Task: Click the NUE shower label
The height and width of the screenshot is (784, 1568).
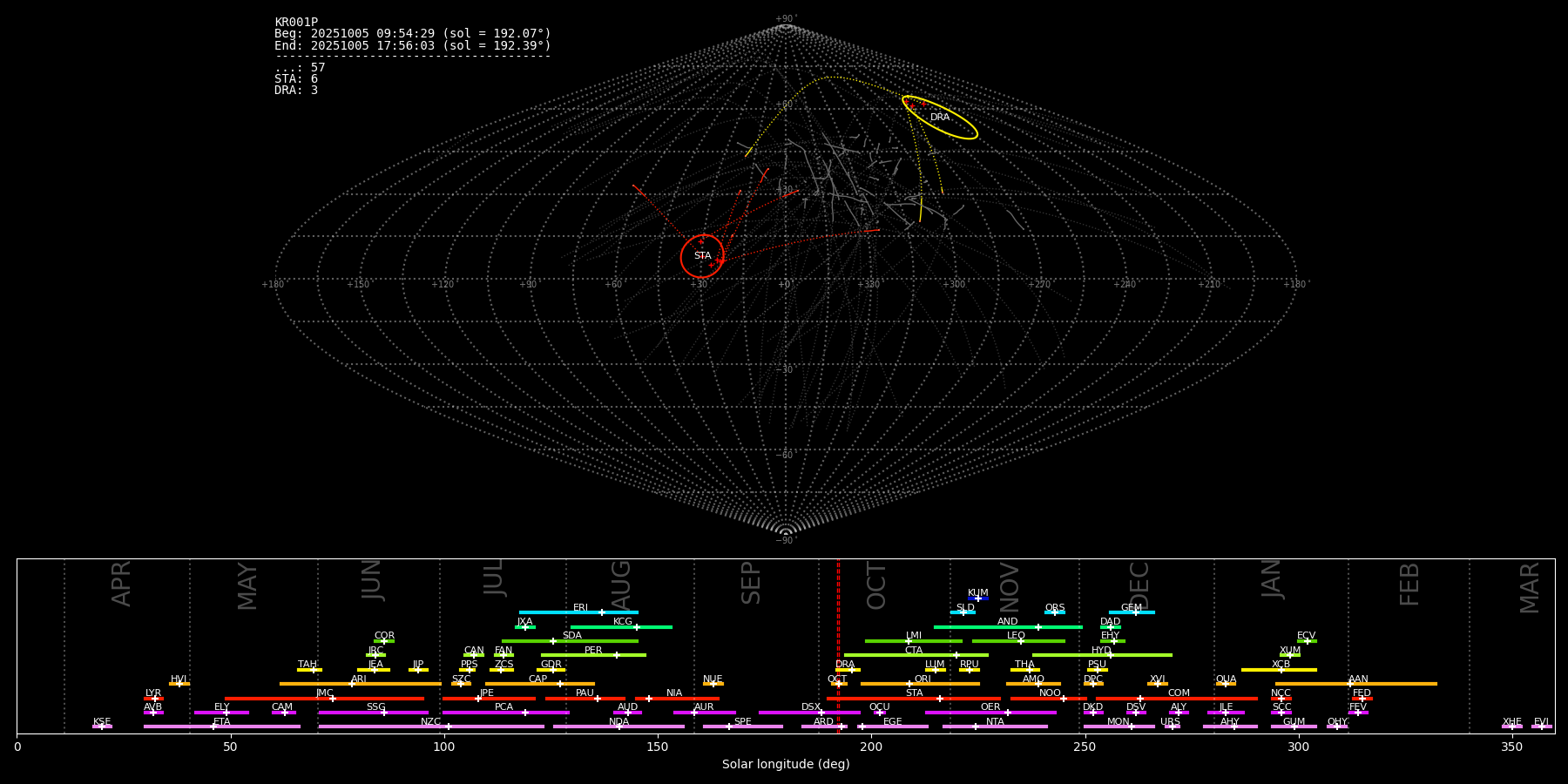Action: [x=713, y=679]
